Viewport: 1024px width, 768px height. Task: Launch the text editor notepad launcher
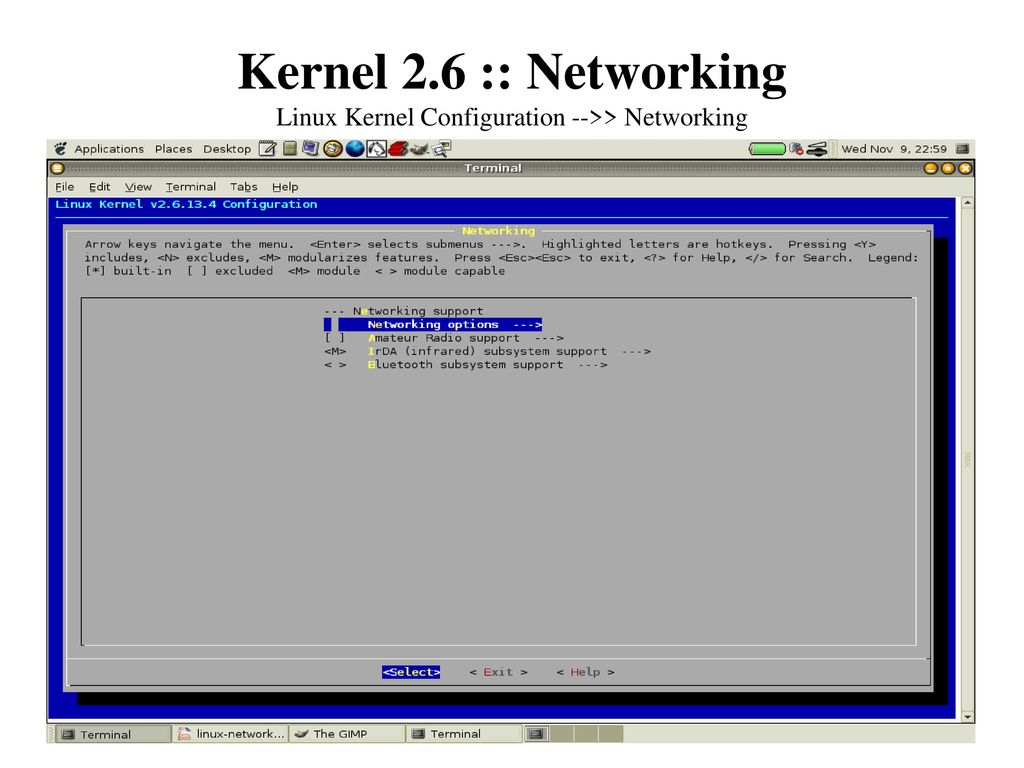point(267,149)
